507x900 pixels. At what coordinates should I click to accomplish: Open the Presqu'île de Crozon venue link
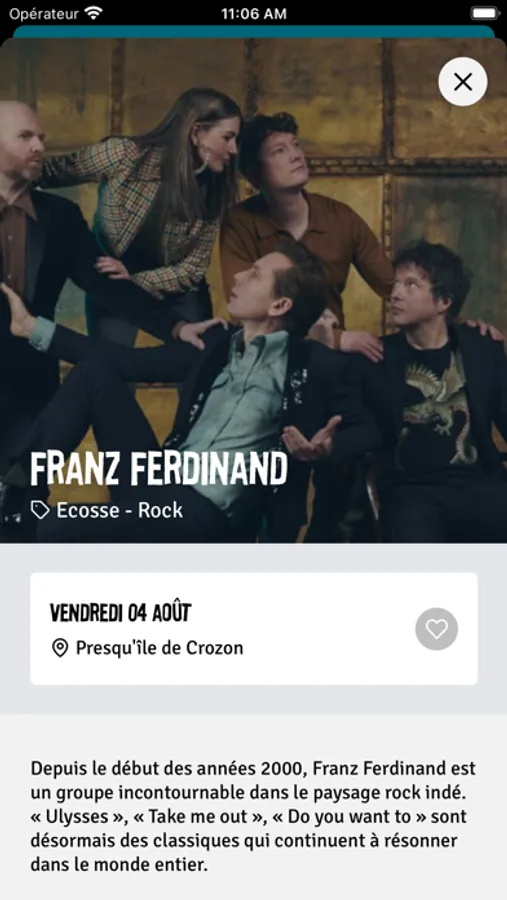[x=160, y=649]
